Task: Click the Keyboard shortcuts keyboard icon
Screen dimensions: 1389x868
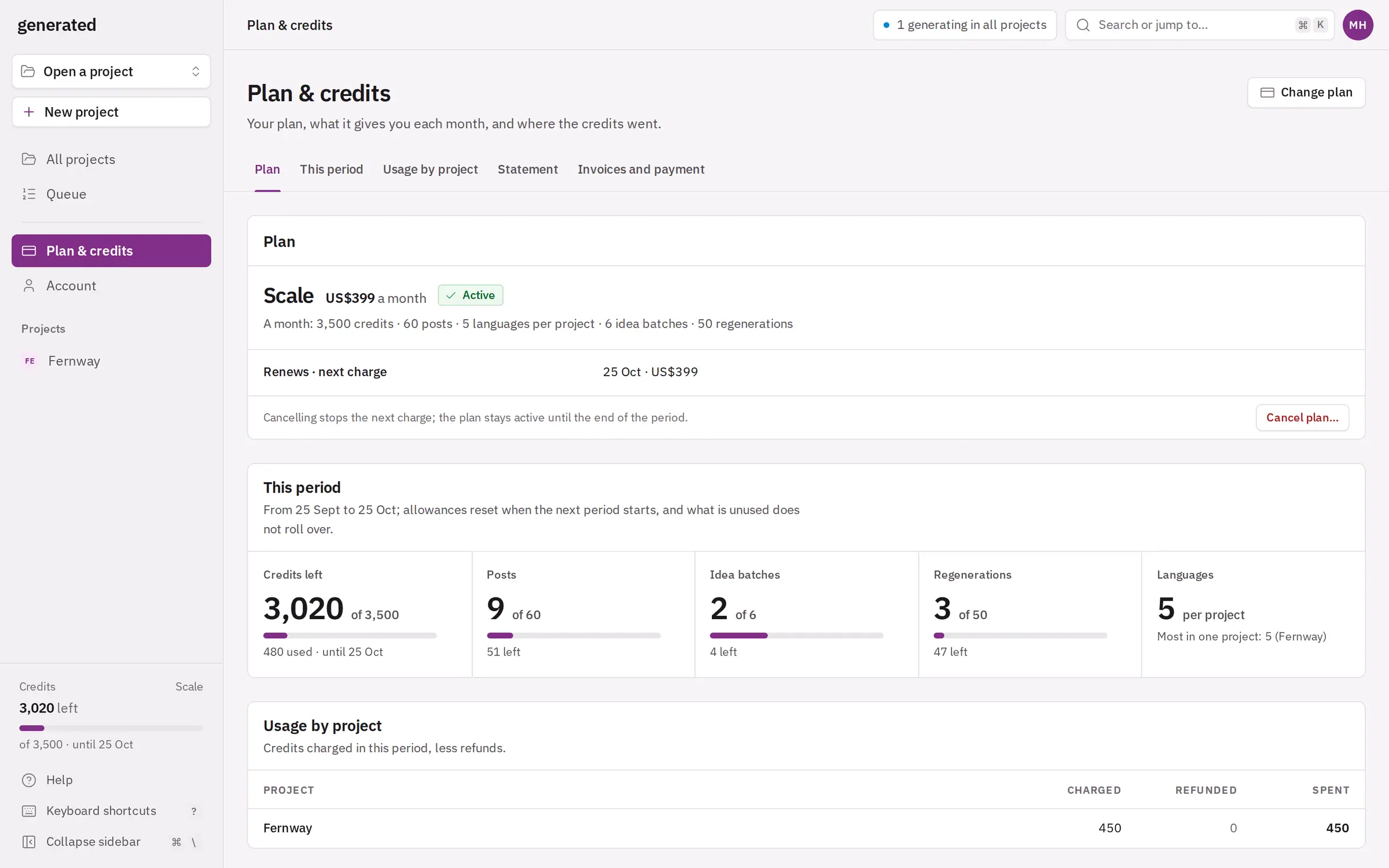Action: [29, 811]
